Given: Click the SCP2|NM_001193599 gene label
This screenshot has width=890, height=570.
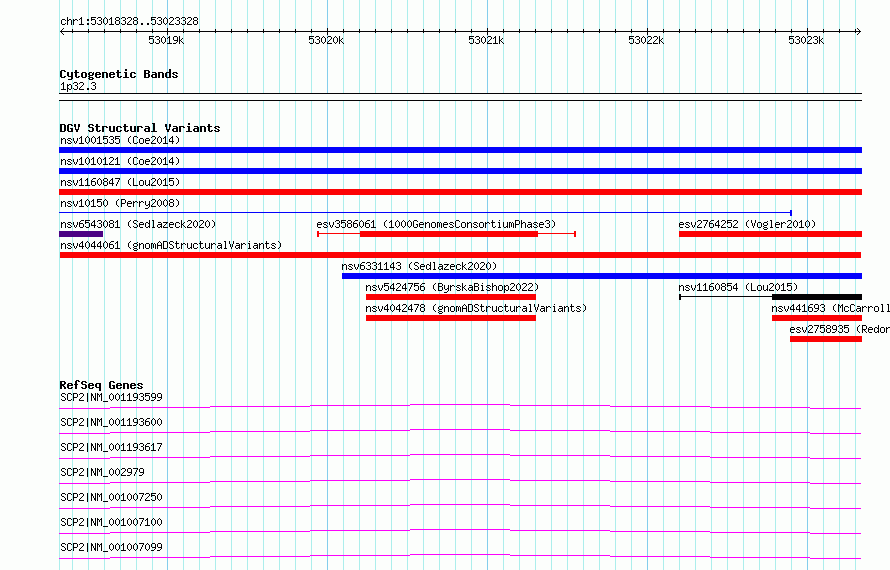Looking at the screenshot, I should click(111, 397).
